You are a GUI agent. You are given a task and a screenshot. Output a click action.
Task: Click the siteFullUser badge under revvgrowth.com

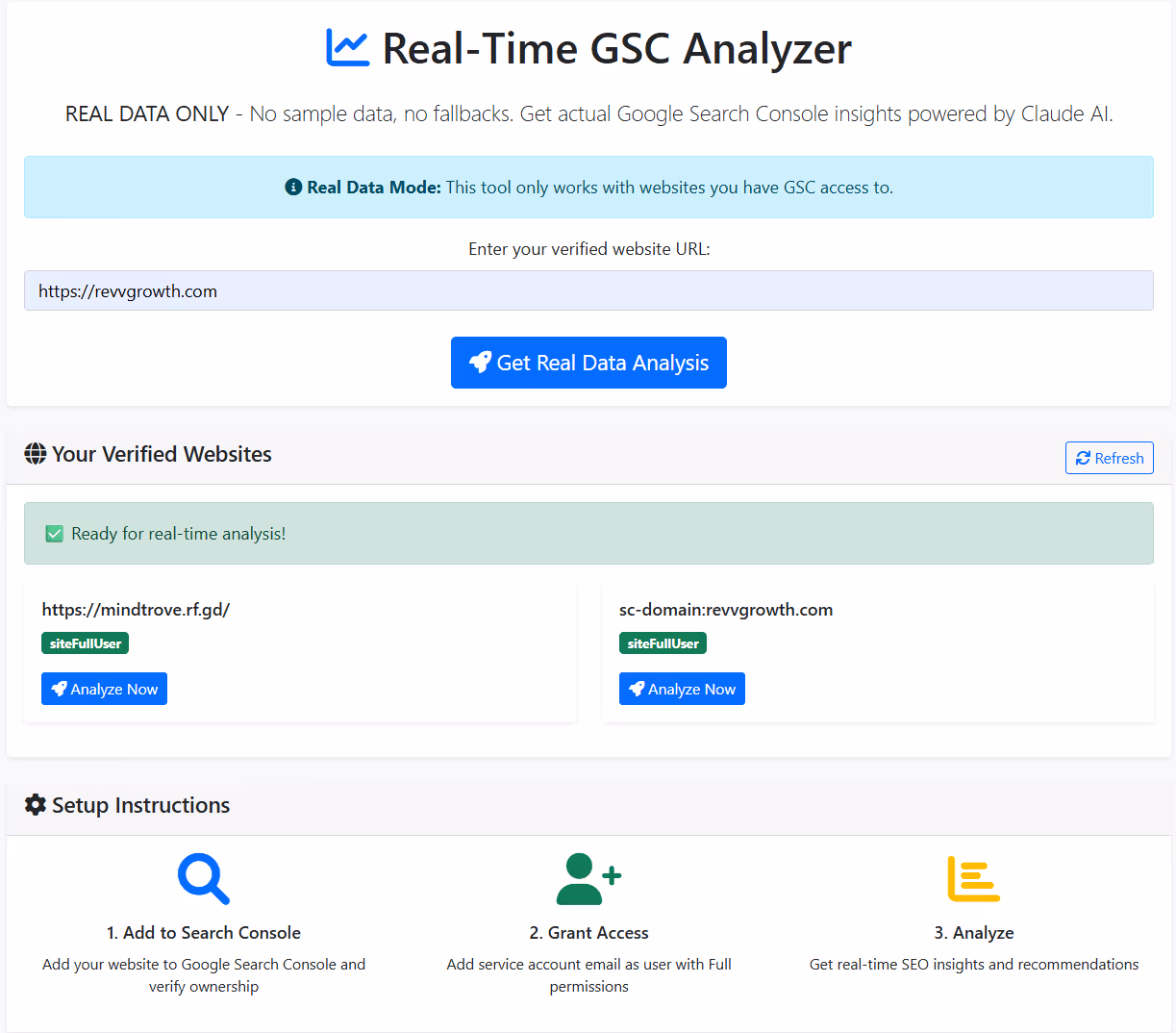coord(663,642)
